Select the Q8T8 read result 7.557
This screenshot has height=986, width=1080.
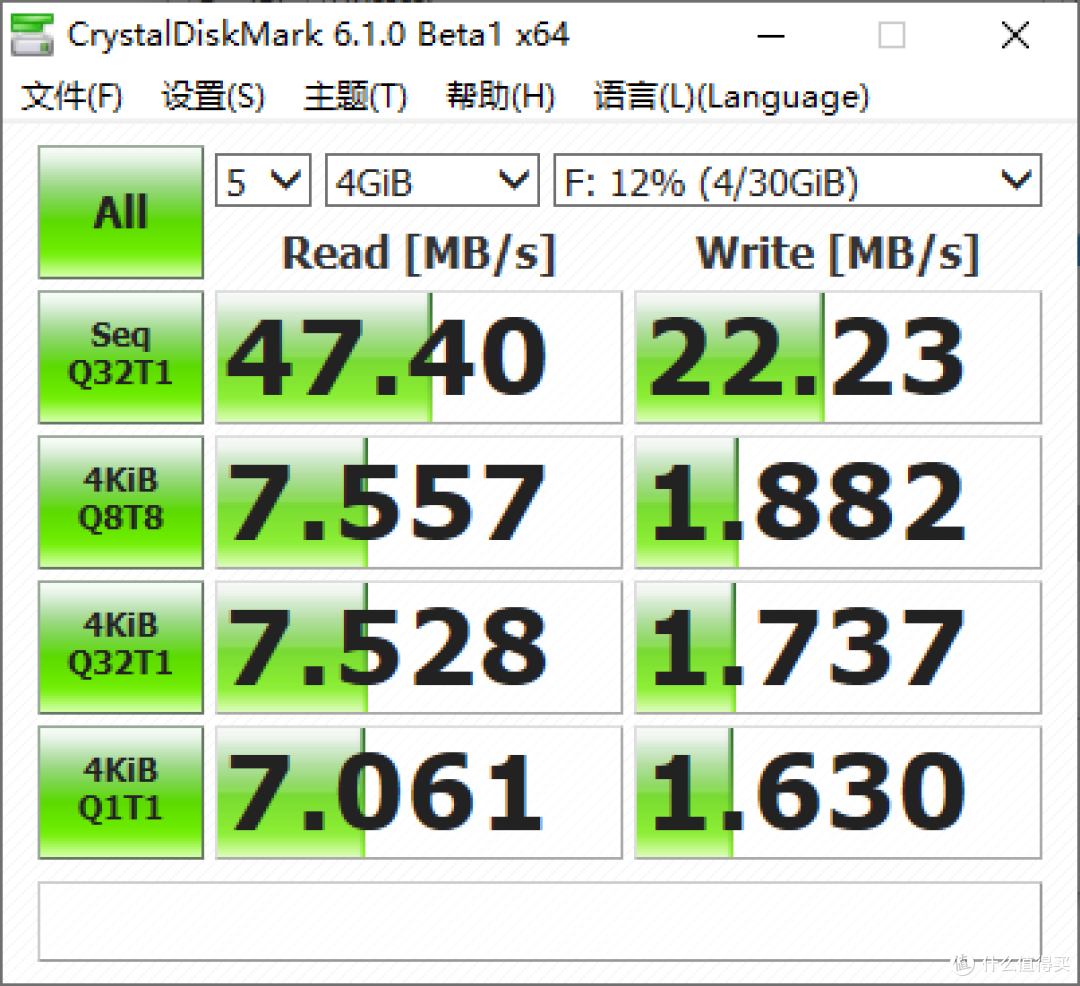[419, 502]
